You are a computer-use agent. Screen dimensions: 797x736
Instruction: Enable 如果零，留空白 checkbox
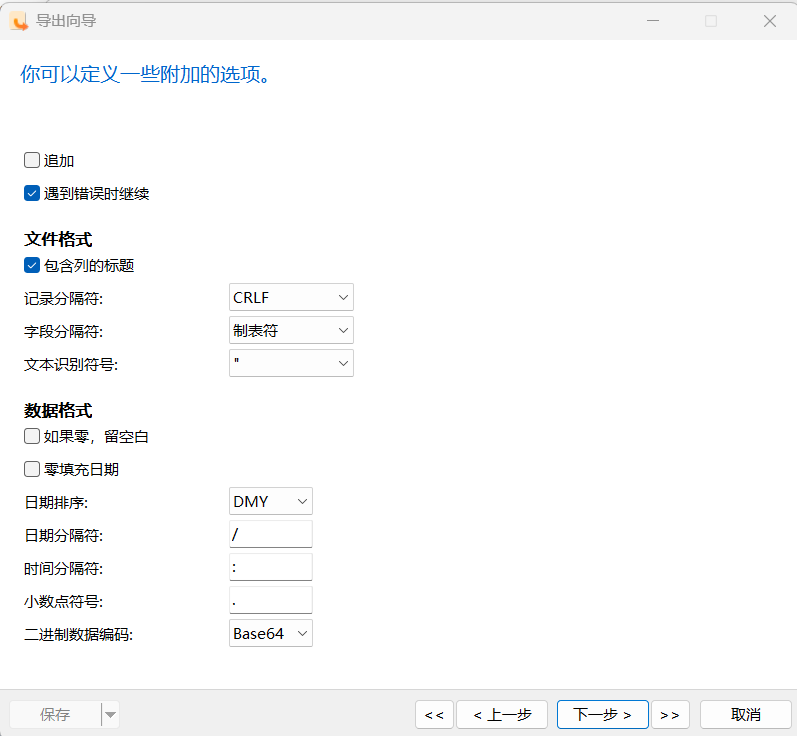(32, 436)
